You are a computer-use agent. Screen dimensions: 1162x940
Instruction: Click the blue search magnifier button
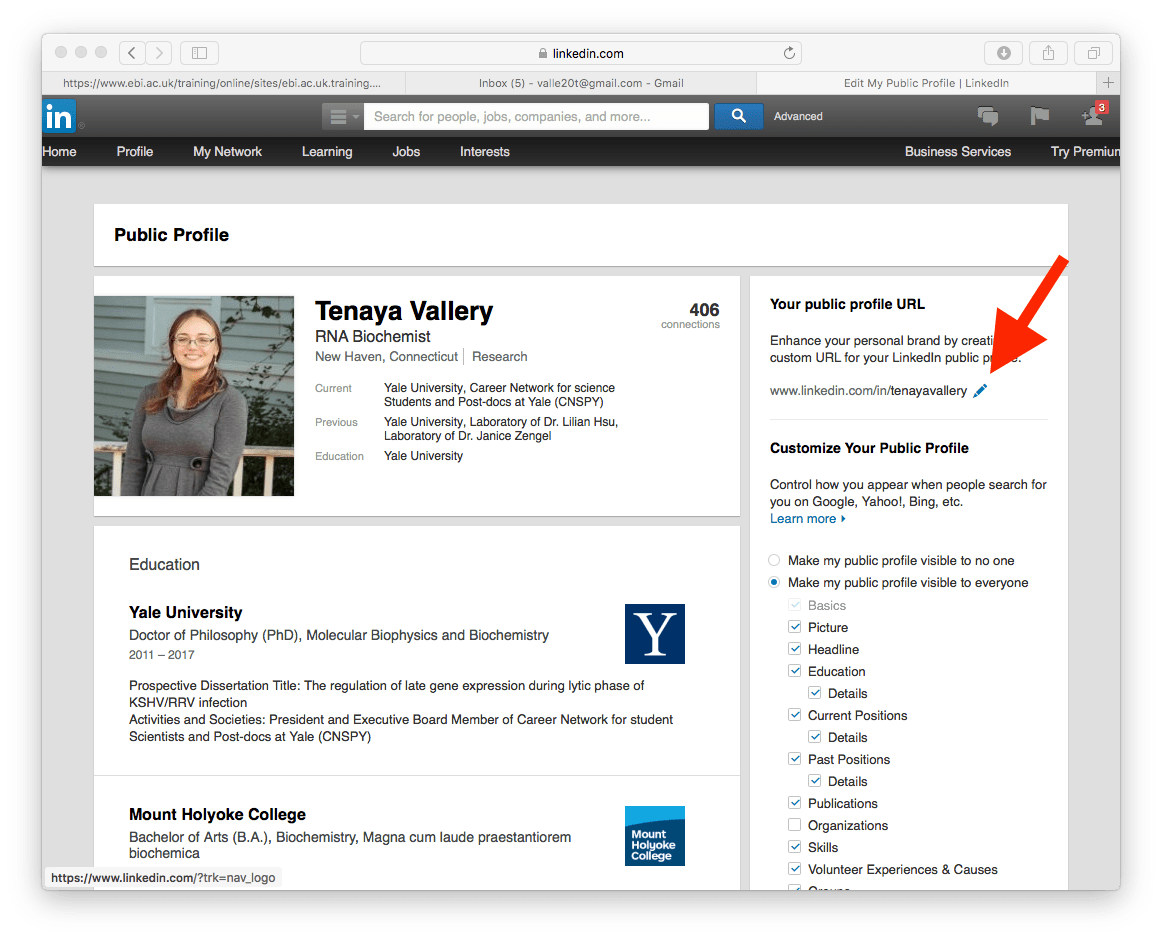(738, 116)
